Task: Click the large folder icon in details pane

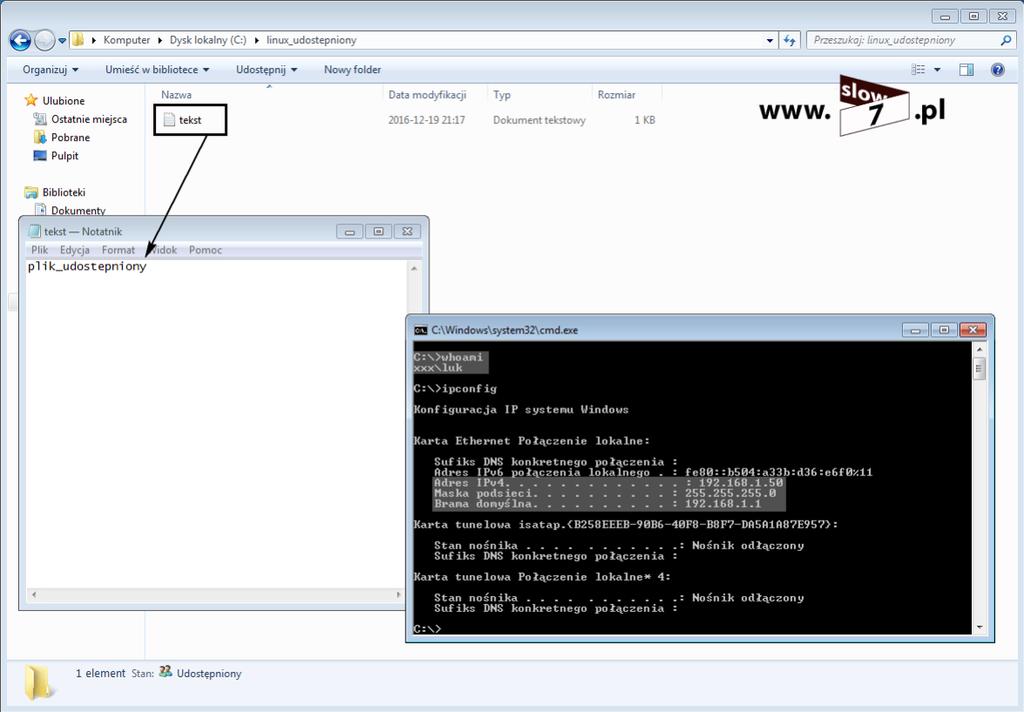Action: [39, 683]
